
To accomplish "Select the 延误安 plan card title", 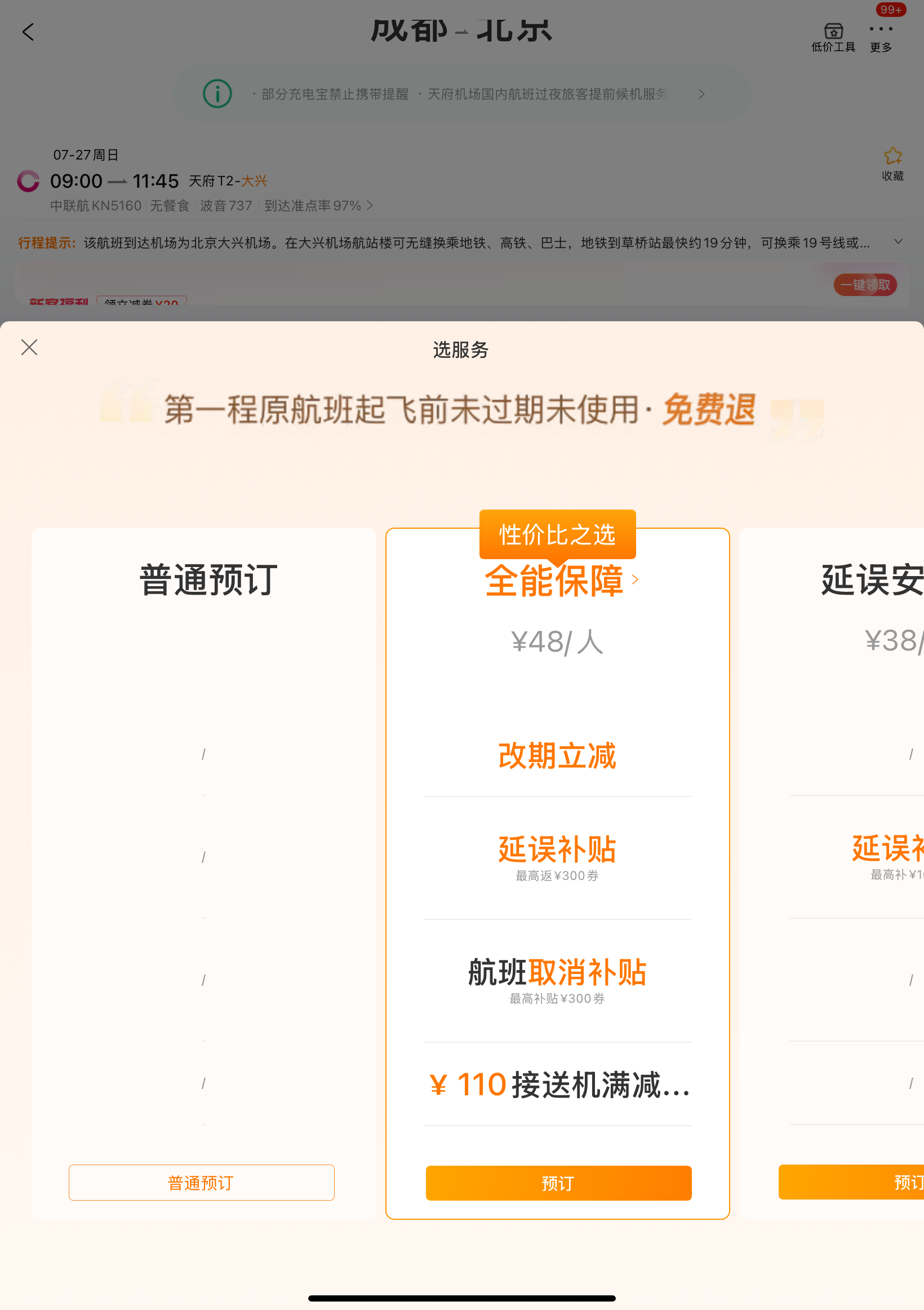I will tap(872, 579).
